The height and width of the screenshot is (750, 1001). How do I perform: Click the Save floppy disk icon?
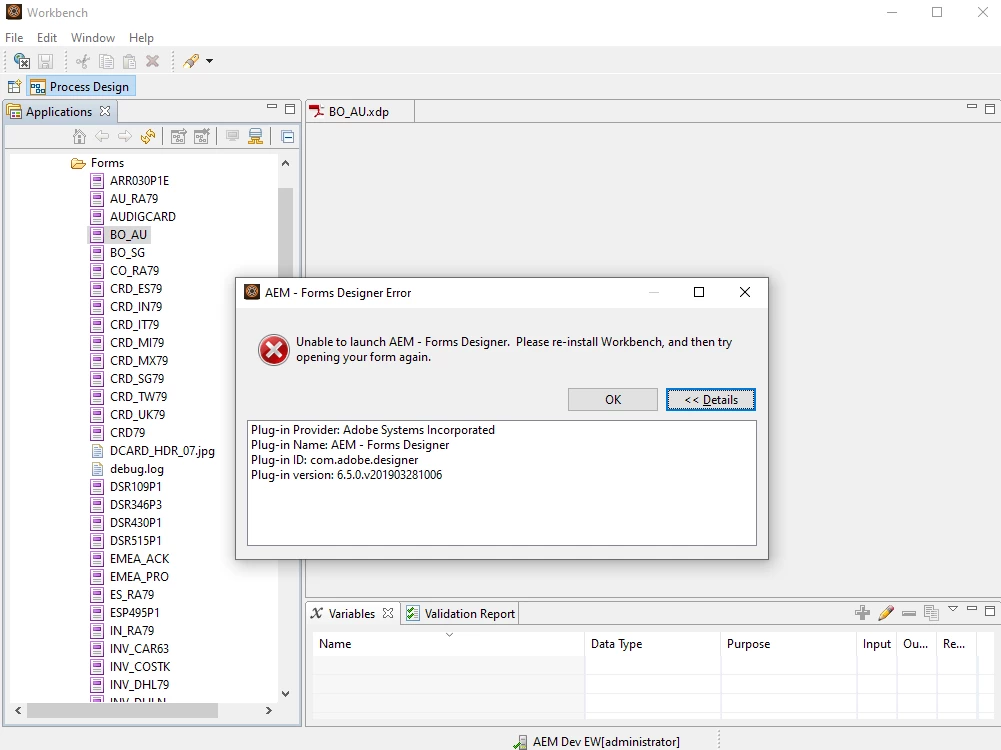[x=45, y=61]
